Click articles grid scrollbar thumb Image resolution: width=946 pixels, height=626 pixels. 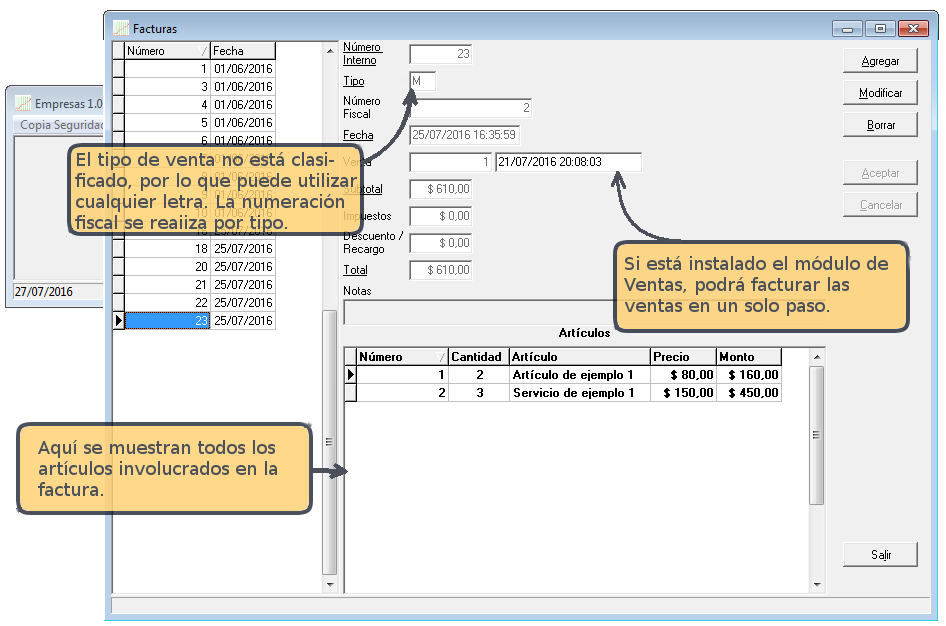click(x=817, y=435)
